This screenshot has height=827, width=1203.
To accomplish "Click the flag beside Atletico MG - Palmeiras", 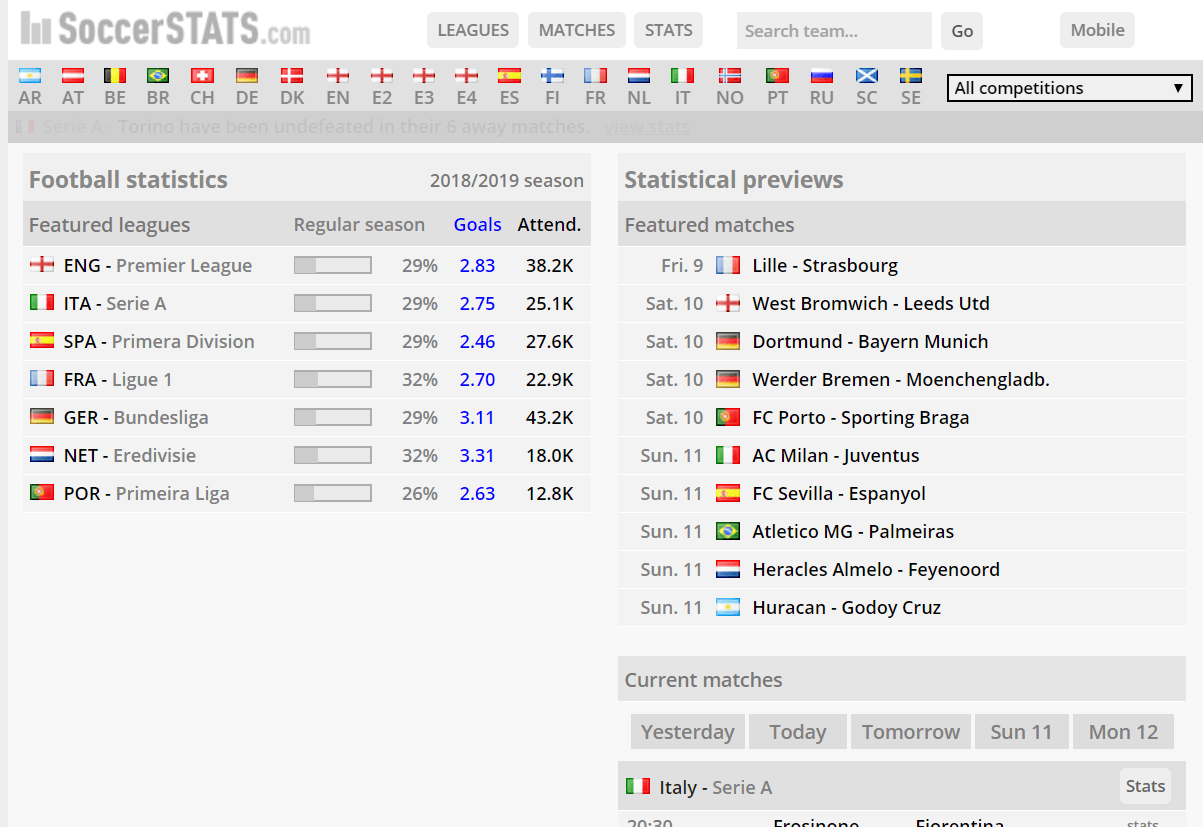I will tap(728, 531).
